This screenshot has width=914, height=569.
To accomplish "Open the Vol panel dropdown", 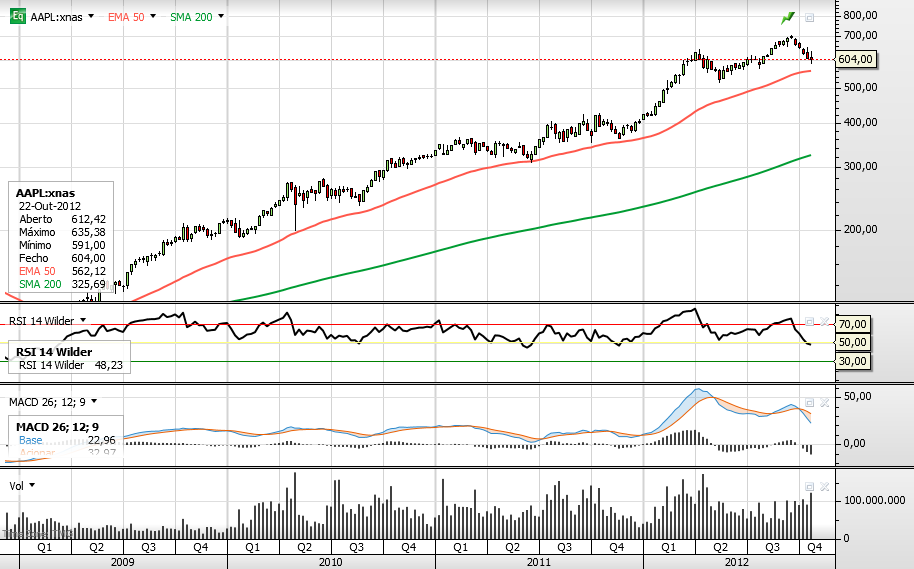I will click(32, 485).
